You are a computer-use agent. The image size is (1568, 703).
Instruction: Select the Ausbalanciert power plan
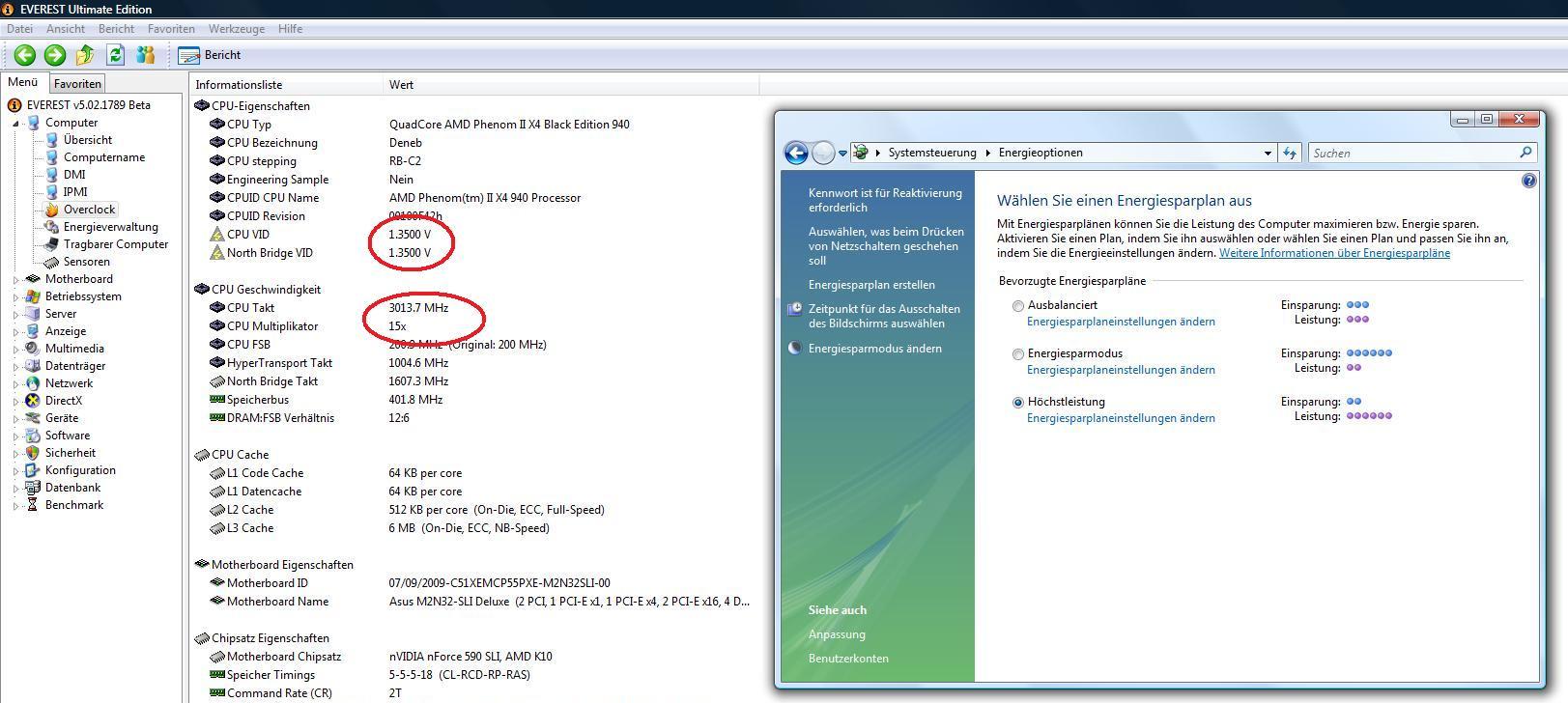pyautogui.click(x=1017, y=306)
